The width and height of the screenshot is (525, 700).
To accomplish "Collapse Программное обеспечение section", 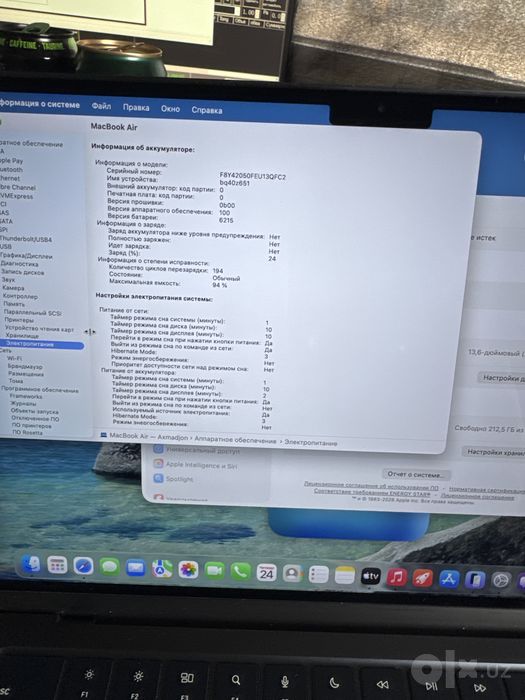I will (x=40, y=389).
